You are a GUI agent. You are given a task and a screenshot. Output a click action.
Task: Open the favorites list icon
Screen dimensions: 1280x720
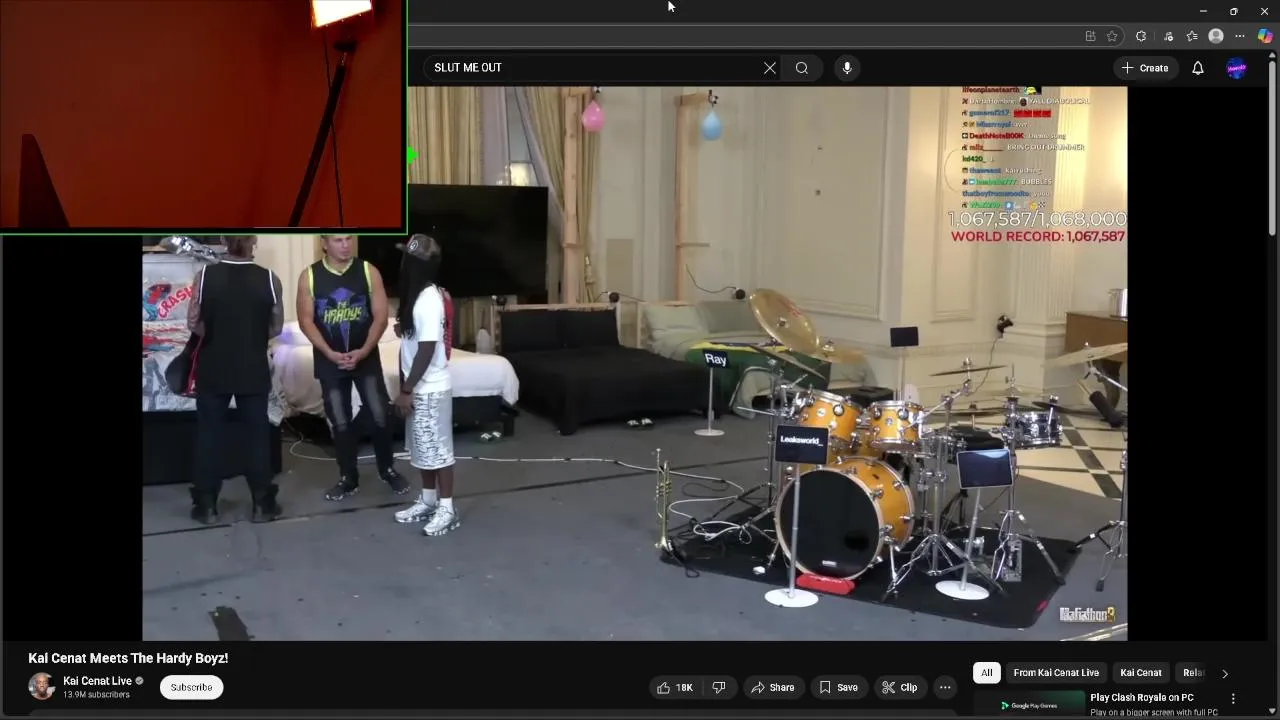tap(1192, 36)
